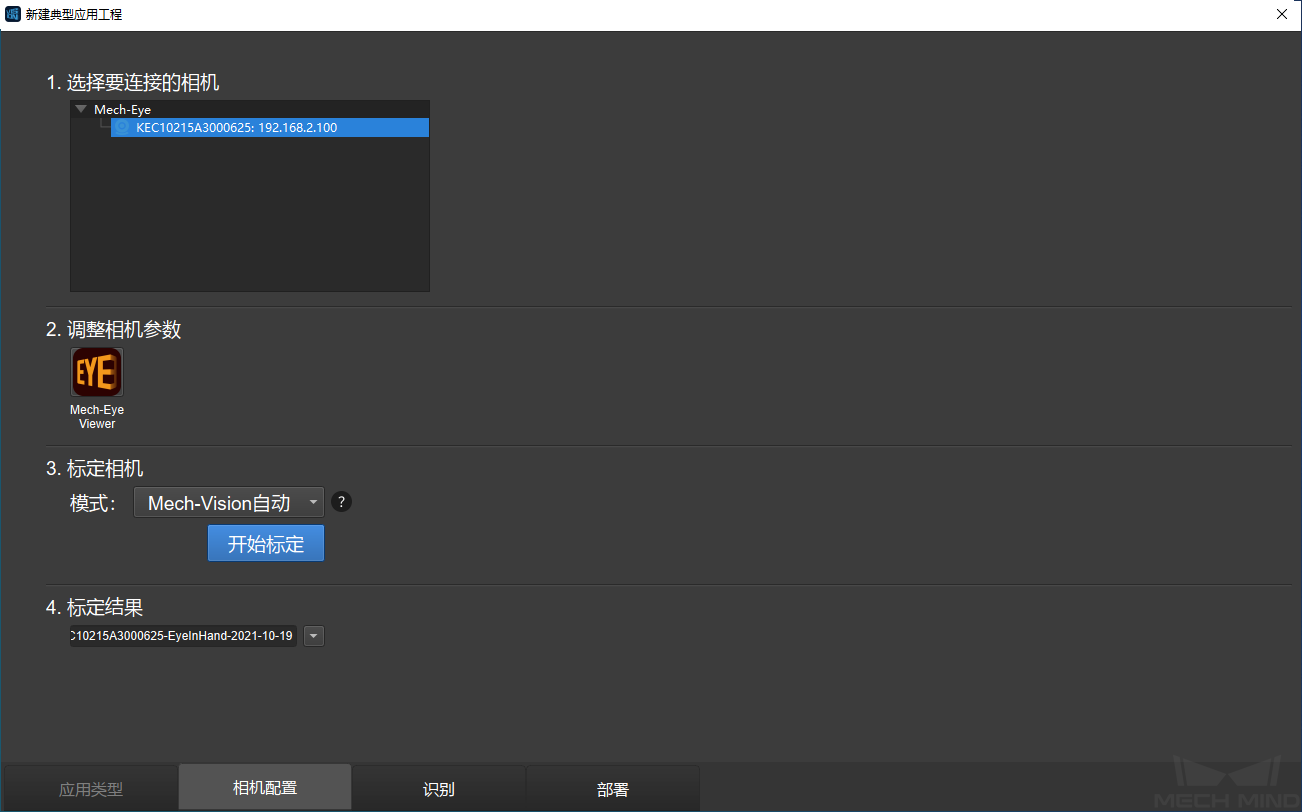Collapse the Mech-Eye tree node
The height and width of the screenshot is (812, 1302).
click(x=81, y=109)
